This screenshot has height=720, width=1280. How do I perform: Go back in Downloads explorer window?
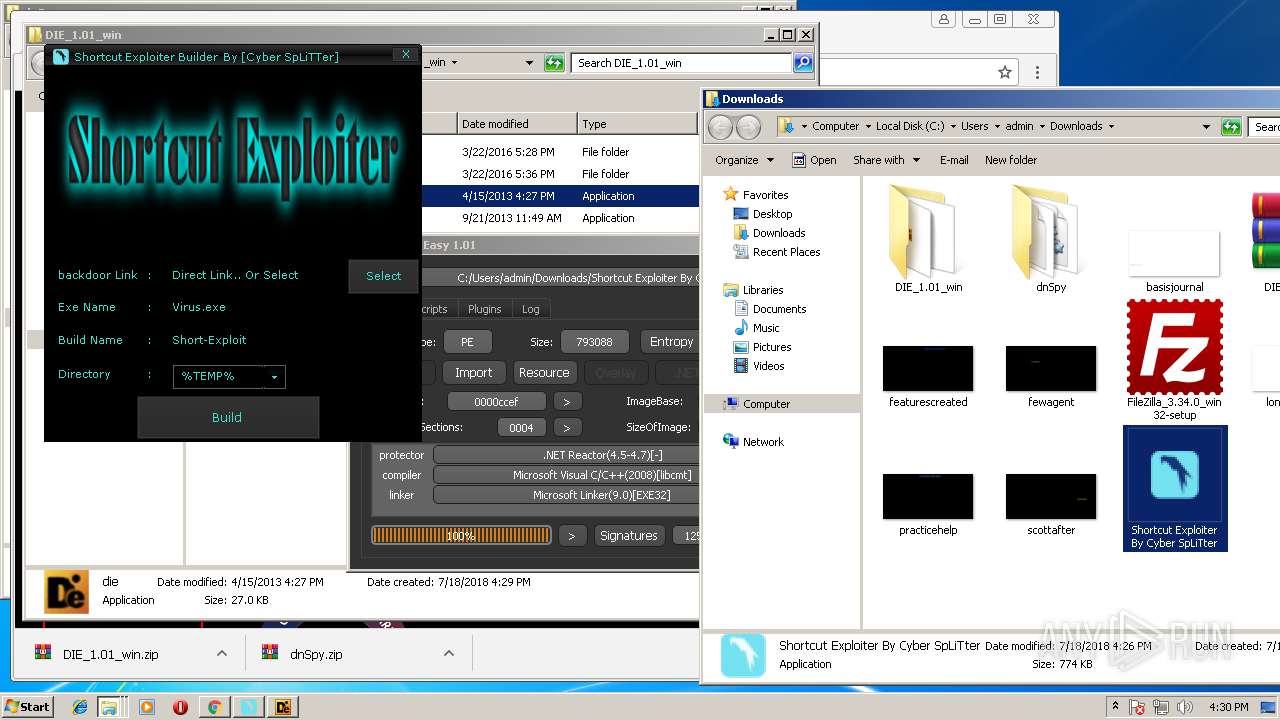pos(720,127)
